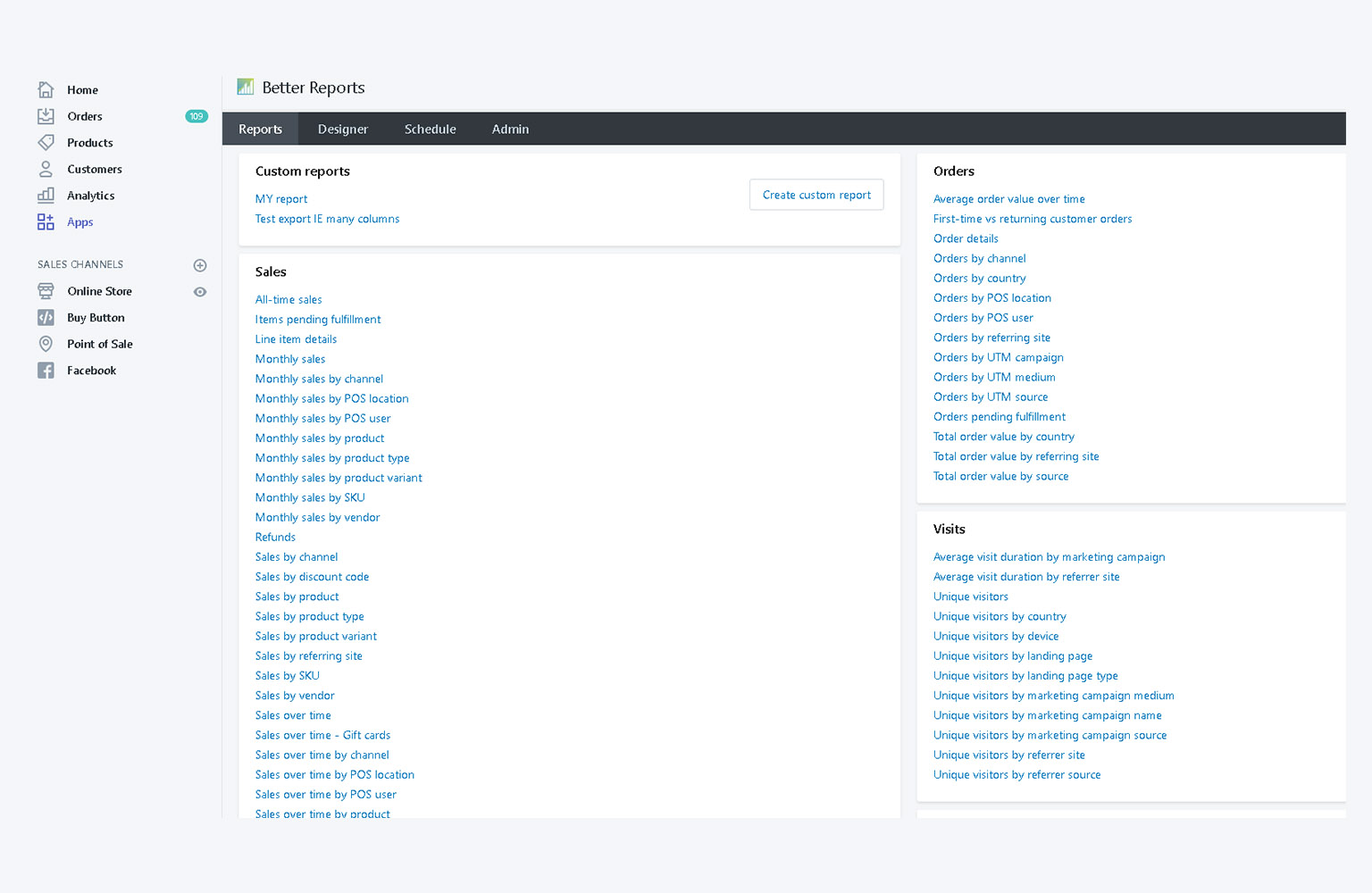Open the Point of Sale pin icon

coord(46,344)
